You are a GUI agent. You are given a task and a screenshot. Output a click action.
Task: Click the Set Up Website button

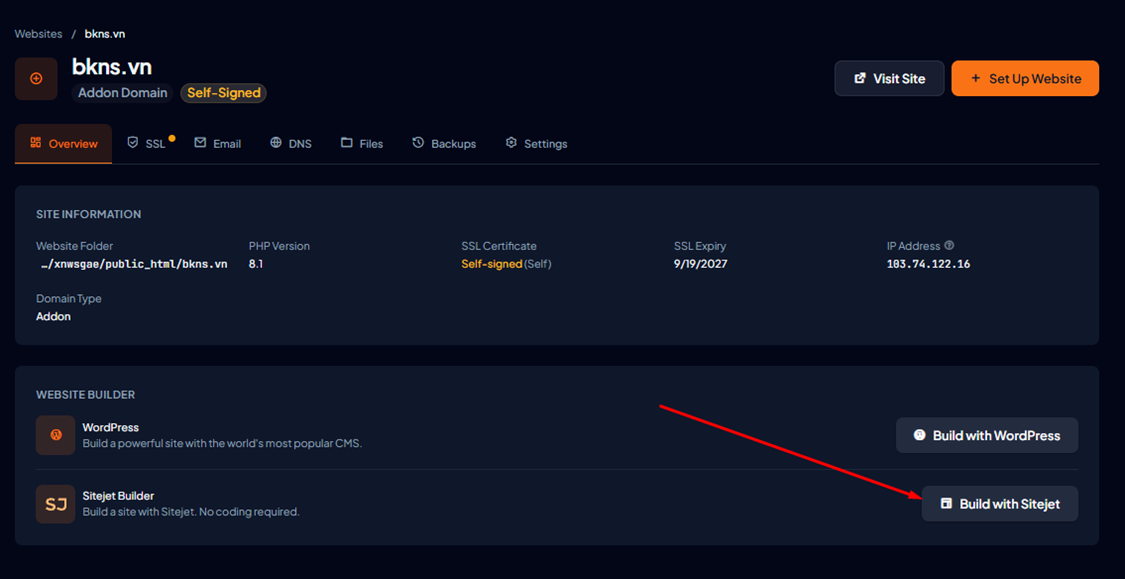(x=1025, y=78)
